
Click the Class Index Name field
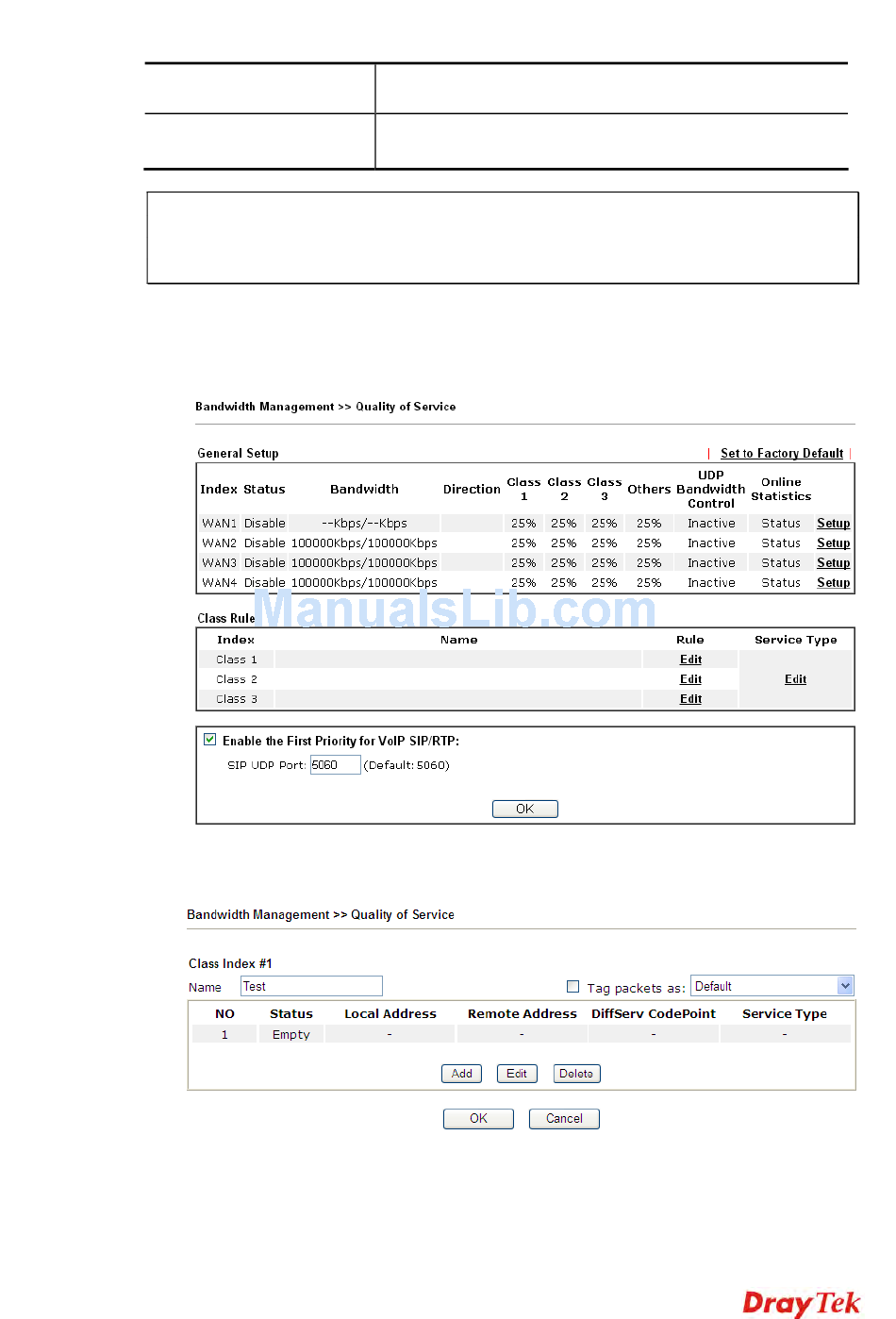[x=311, y=986]
